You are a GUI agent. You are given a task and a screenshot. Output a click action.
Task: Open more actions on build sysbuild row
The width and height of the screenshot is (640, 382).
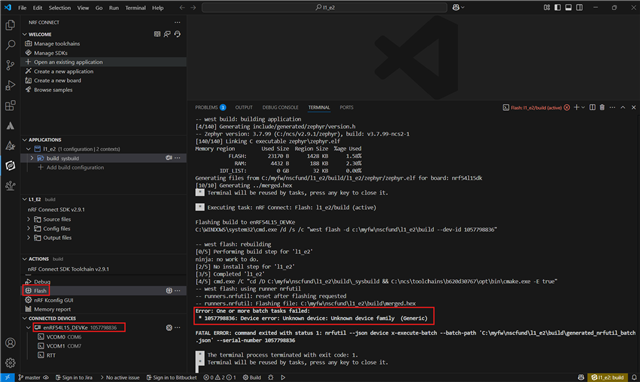[178, 158]
